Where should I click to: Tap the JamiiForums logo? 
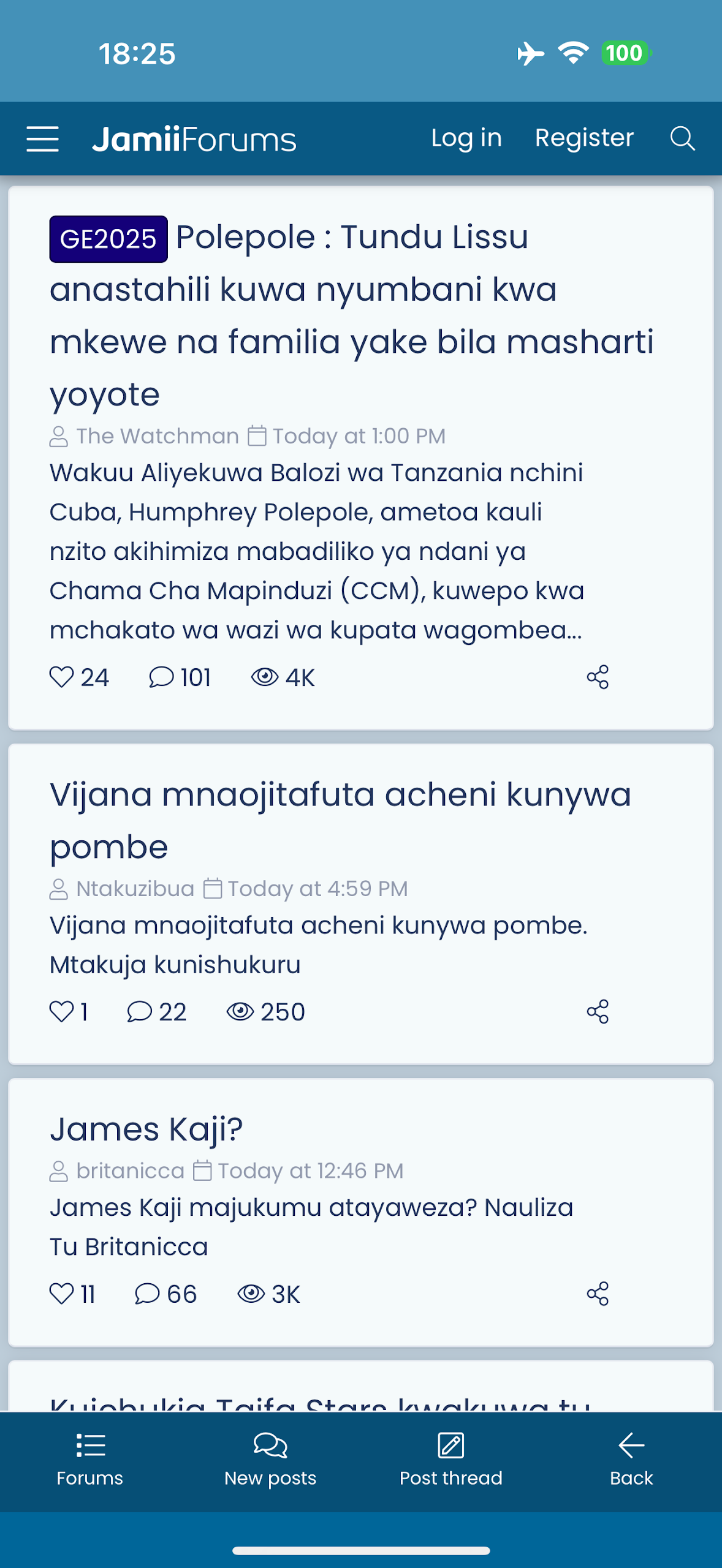(194, 140)
